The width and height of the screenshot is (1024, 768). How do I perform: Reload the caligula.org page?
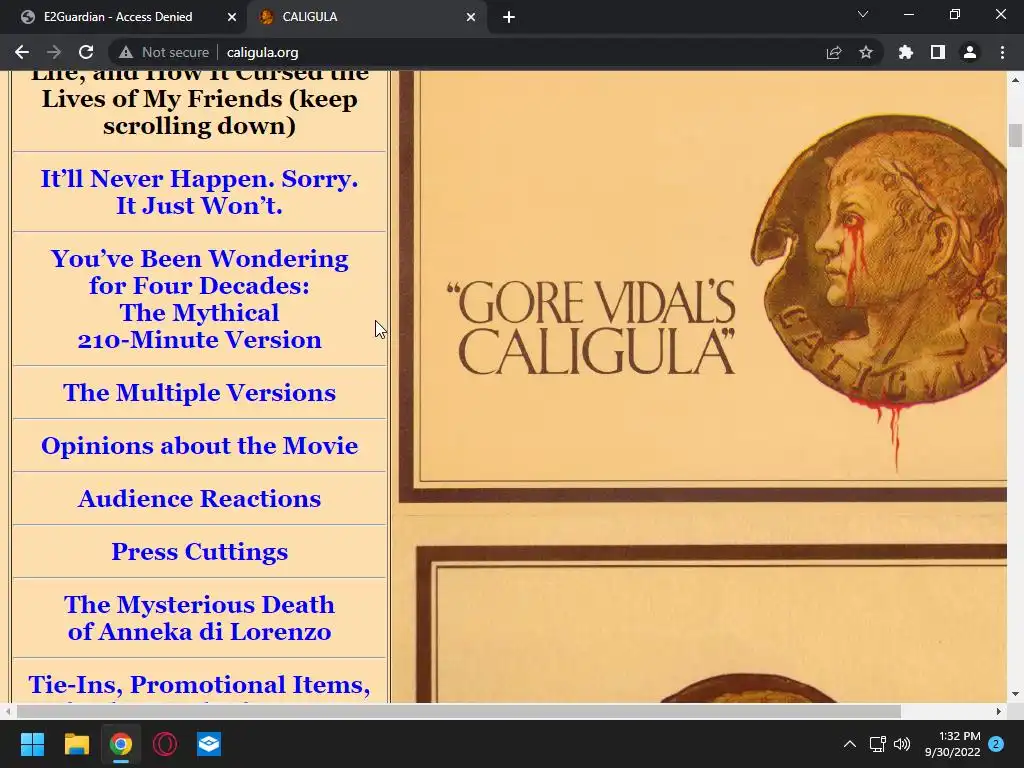86,52
